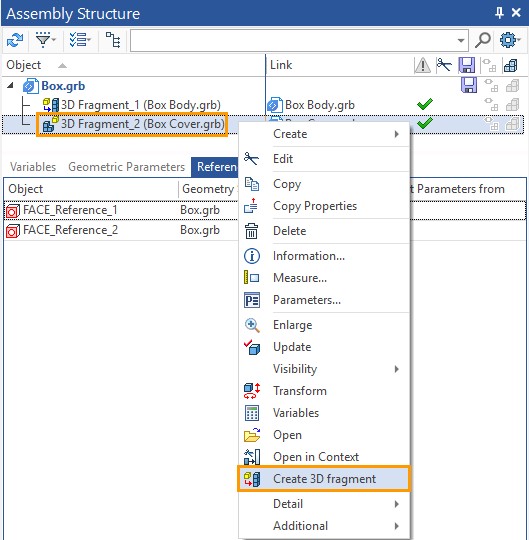
Task: Switch to the Variables tab
Action: click(33, 167)
